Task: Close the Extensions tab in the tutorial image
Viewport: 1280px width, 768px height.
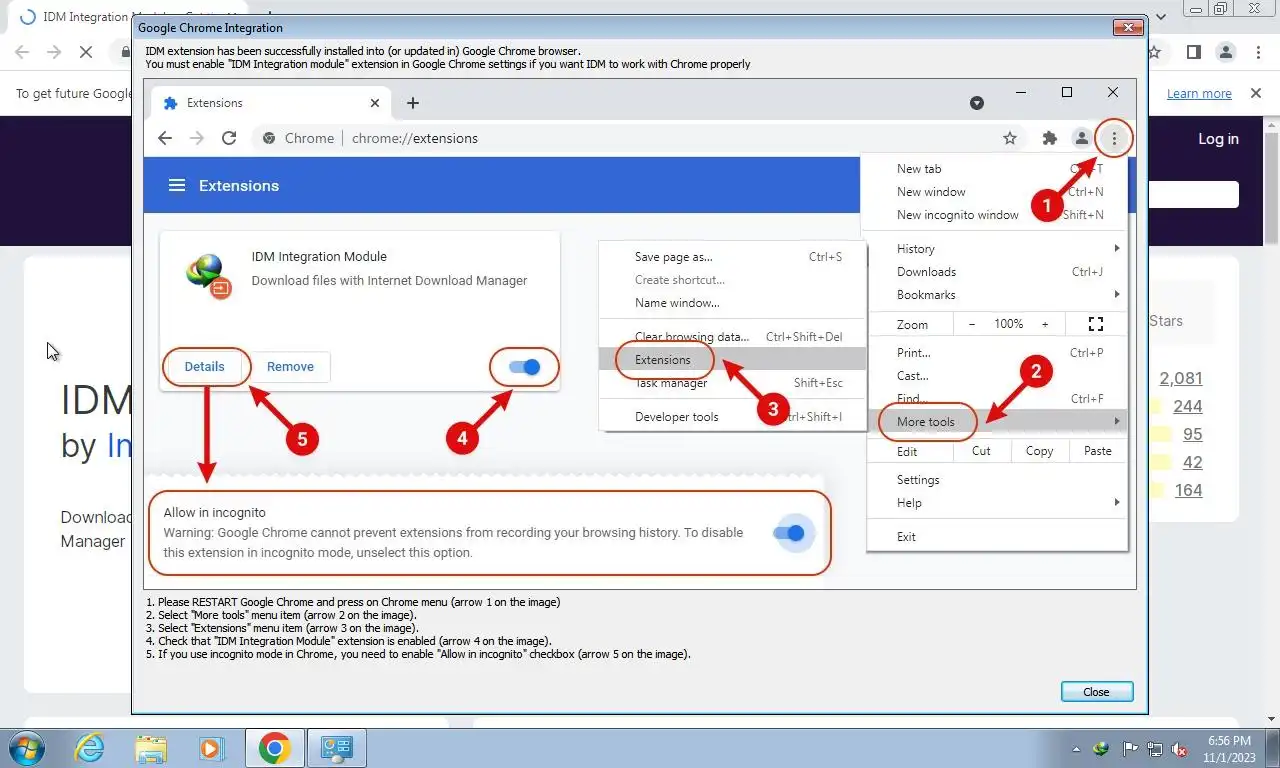Action: (x=375, y=102)
